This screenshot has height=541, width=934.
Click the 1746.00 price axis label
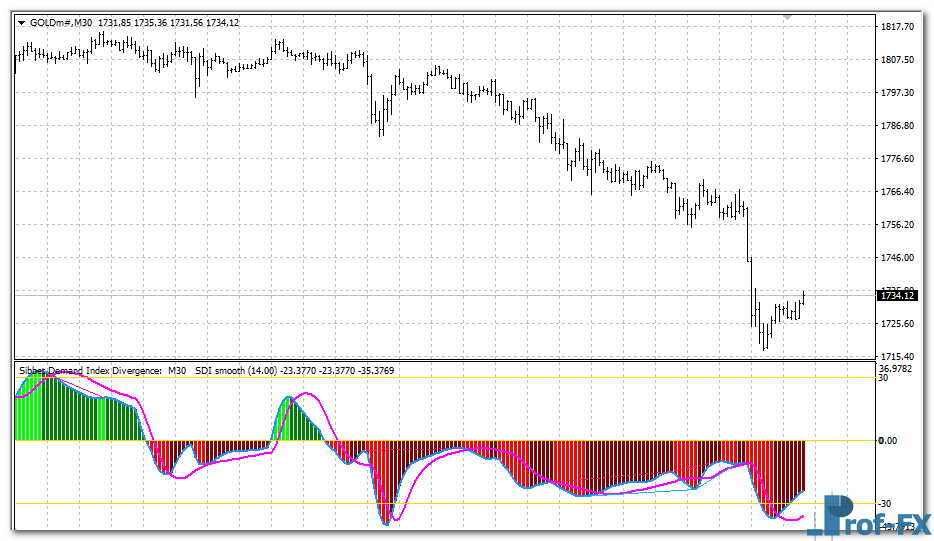pyautogui.click(x=896, y=258)
